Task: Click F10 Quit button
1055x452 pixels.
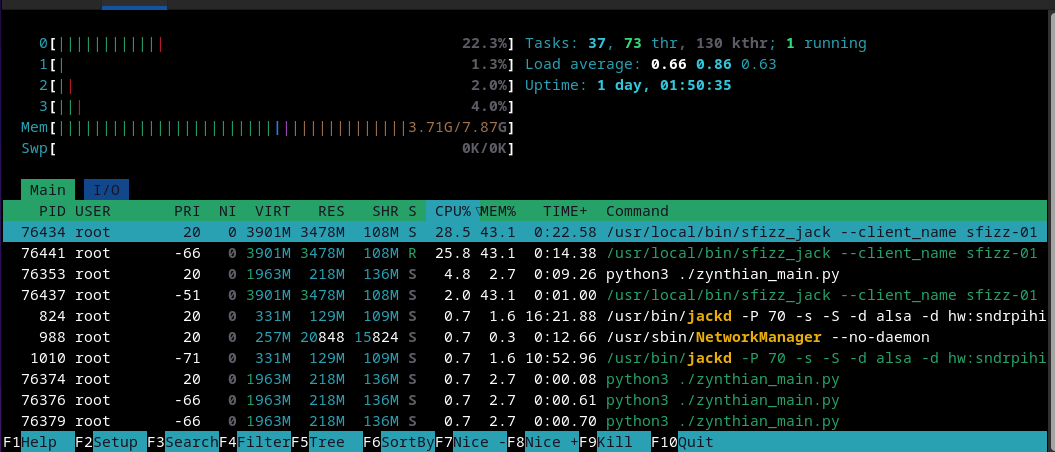Action: (690, 442)
